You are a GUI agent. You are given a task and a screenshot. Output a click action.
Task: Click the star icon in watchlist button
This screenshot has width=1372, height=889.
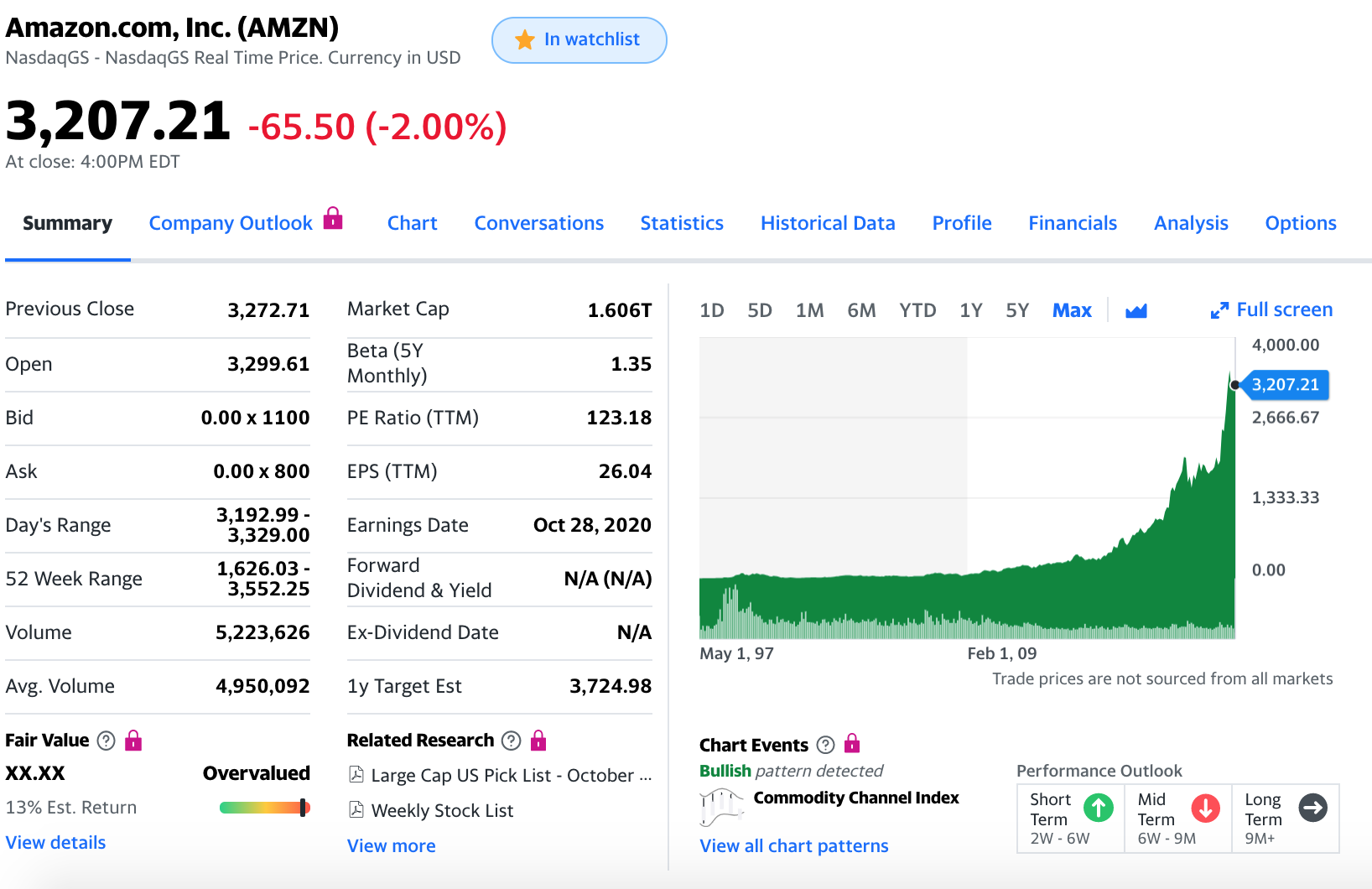tap(525, 39)
